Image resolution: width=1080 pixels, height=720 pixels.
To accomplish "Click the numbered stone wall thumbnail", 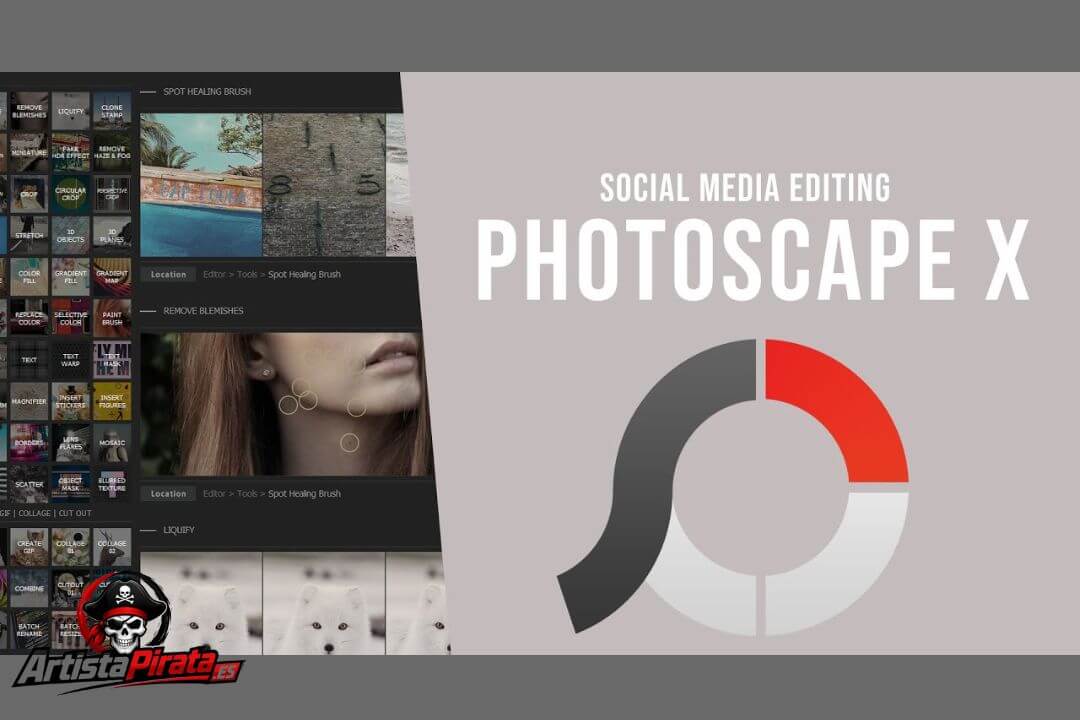I will pyautogui.click(x=324, y=185).
